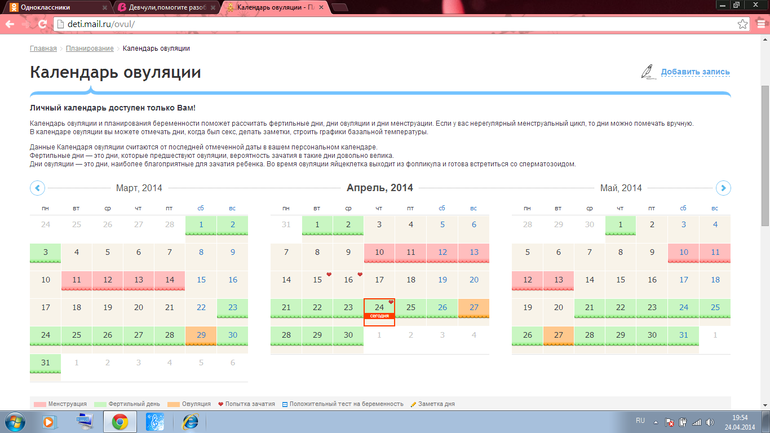Click the browser back button
The height and width of the screenshot is (433, 770).
(10, 24)
